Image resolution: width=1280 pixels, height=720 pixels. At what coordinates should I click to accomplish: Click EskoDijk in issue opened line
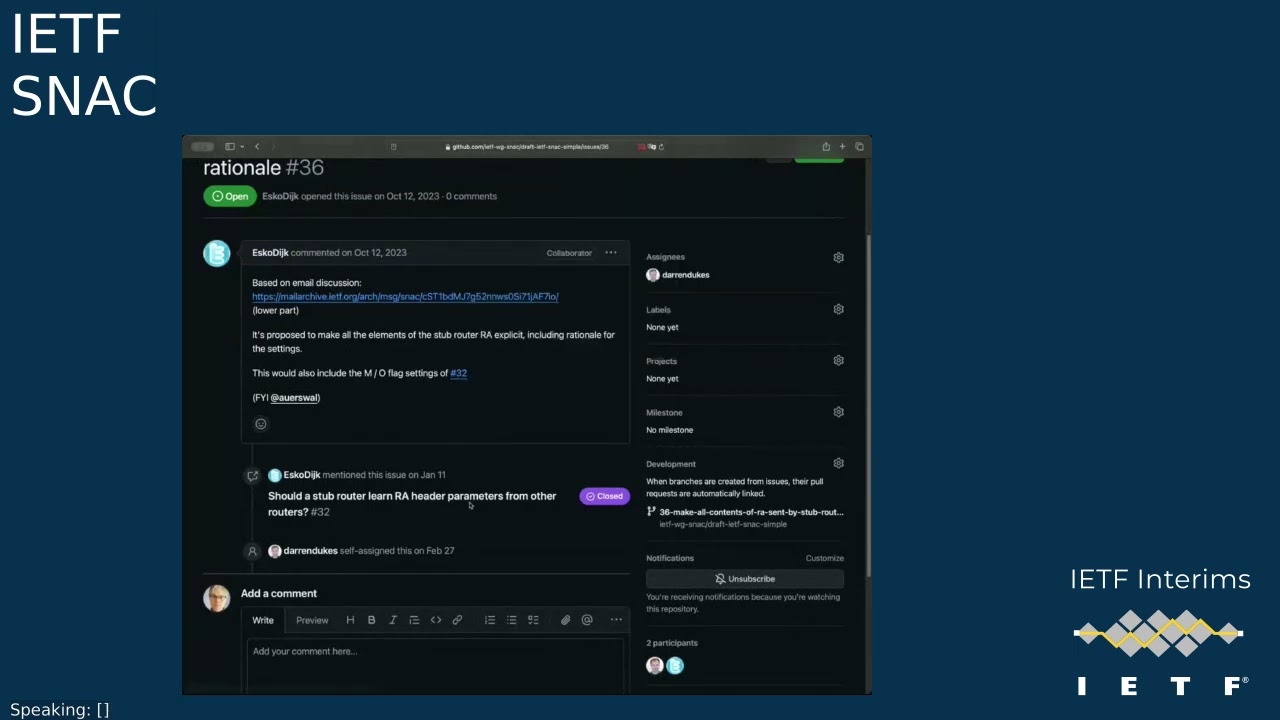[280, 196]
